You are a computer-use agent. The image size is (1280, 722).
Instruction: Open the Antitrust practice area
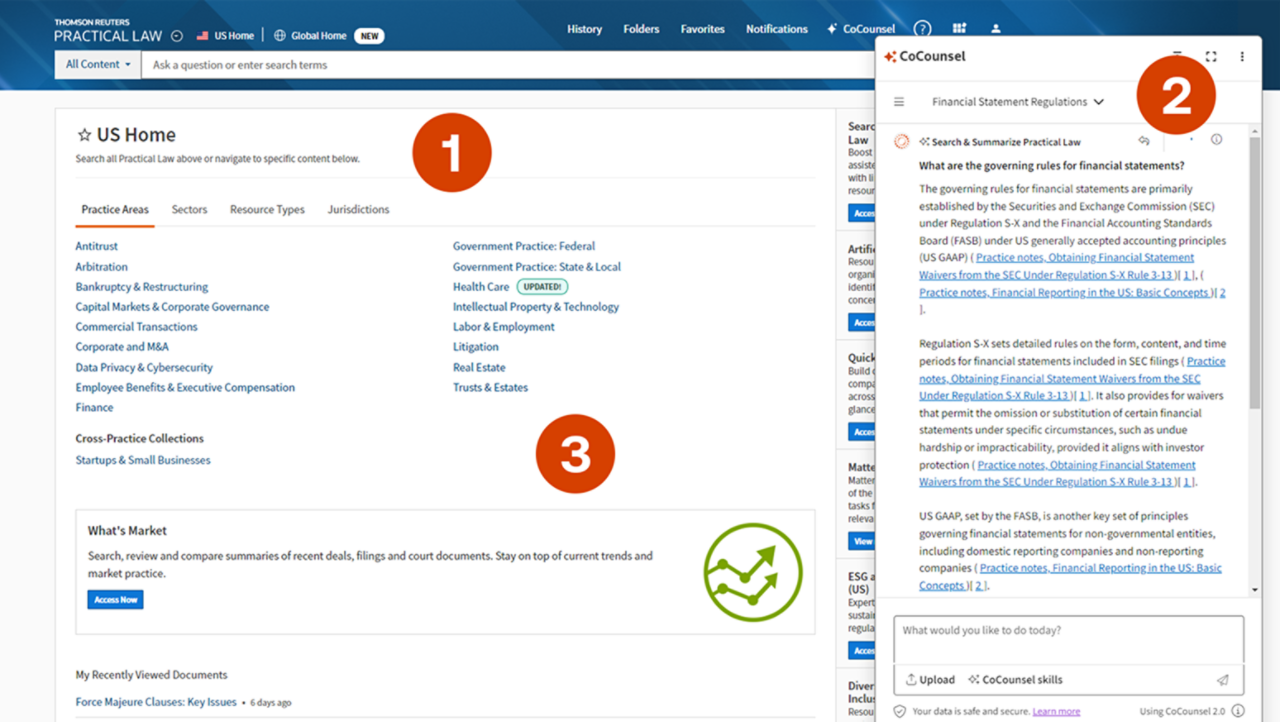(97, 246)
